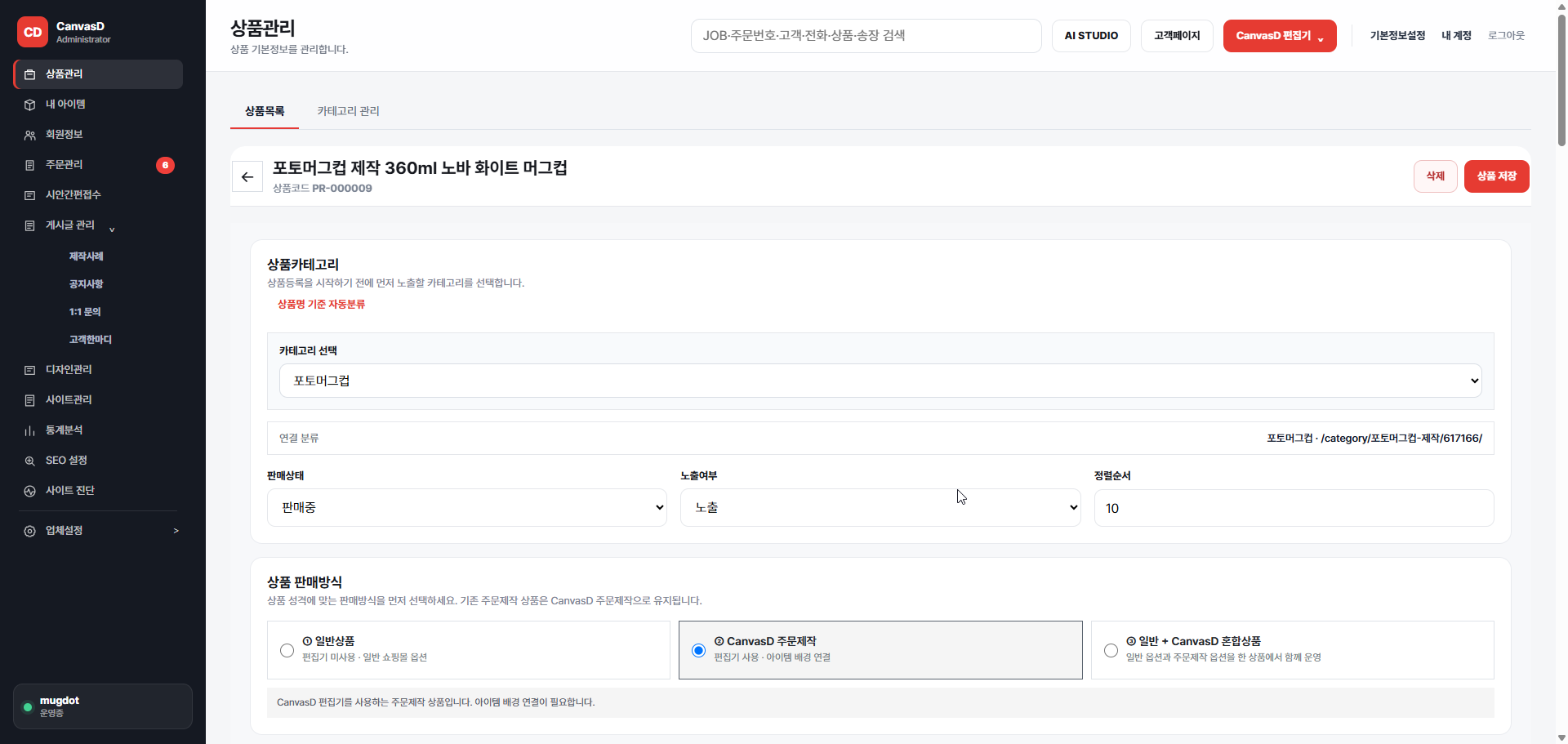Click the 사이트 진단 gauge icon

(30, 491)
